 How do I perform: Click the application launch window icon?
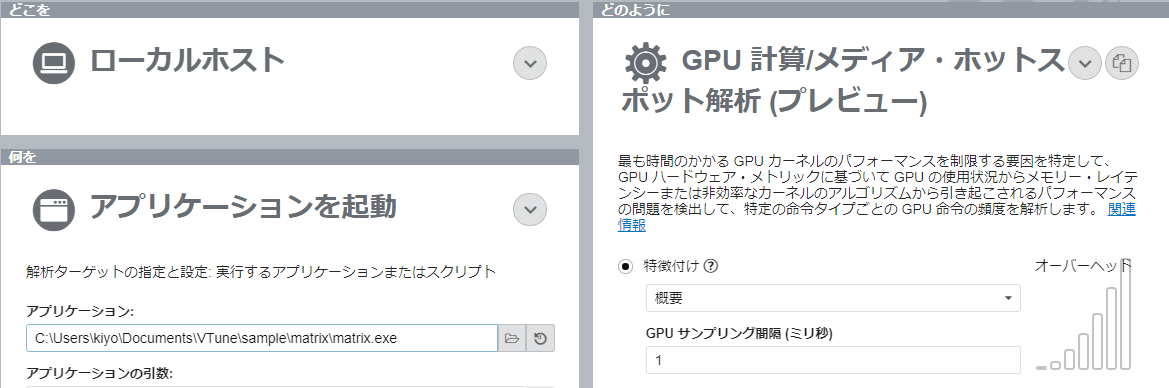click(54, 210)
